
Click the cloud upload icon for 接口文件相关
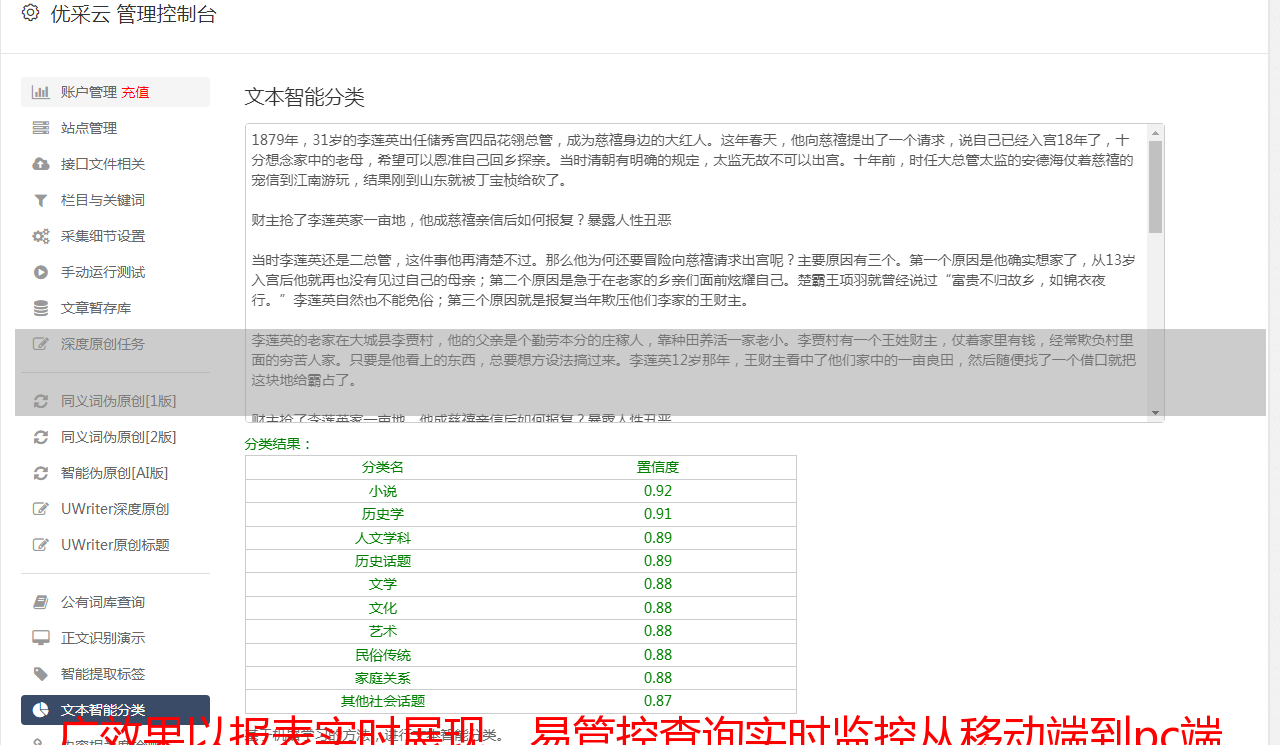[41, 164]
